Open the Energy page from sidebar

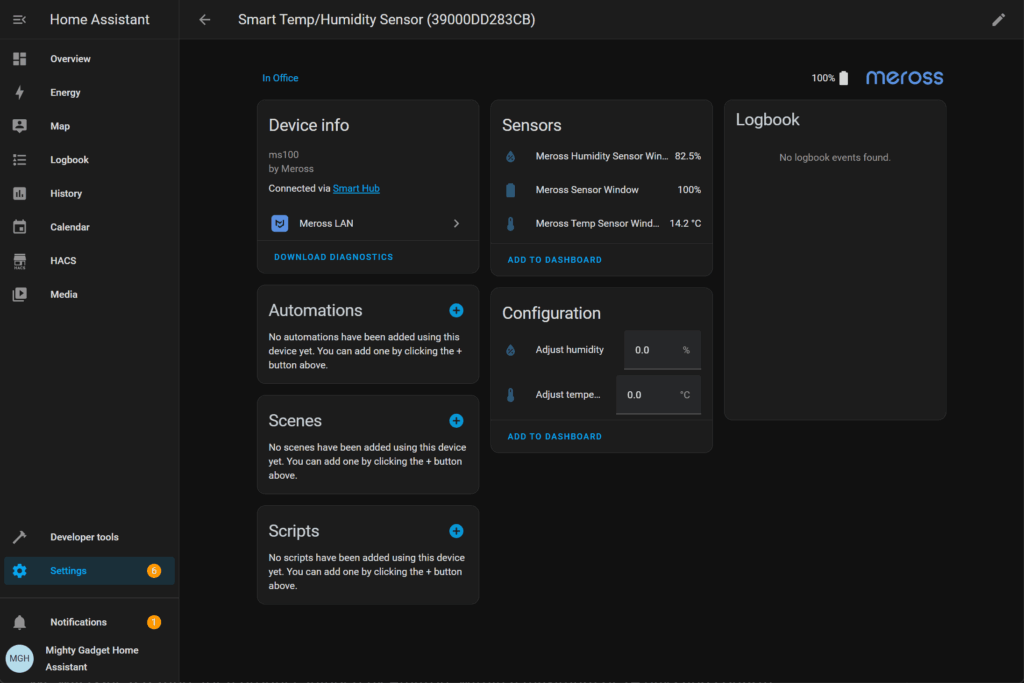click(x=65, y=93)
